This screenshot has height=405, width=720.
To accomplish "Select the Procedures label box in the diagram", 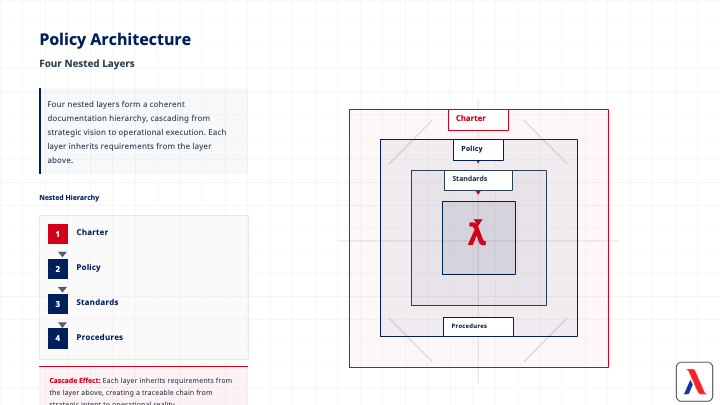I will pyautogui.click(x=478, y=327).
